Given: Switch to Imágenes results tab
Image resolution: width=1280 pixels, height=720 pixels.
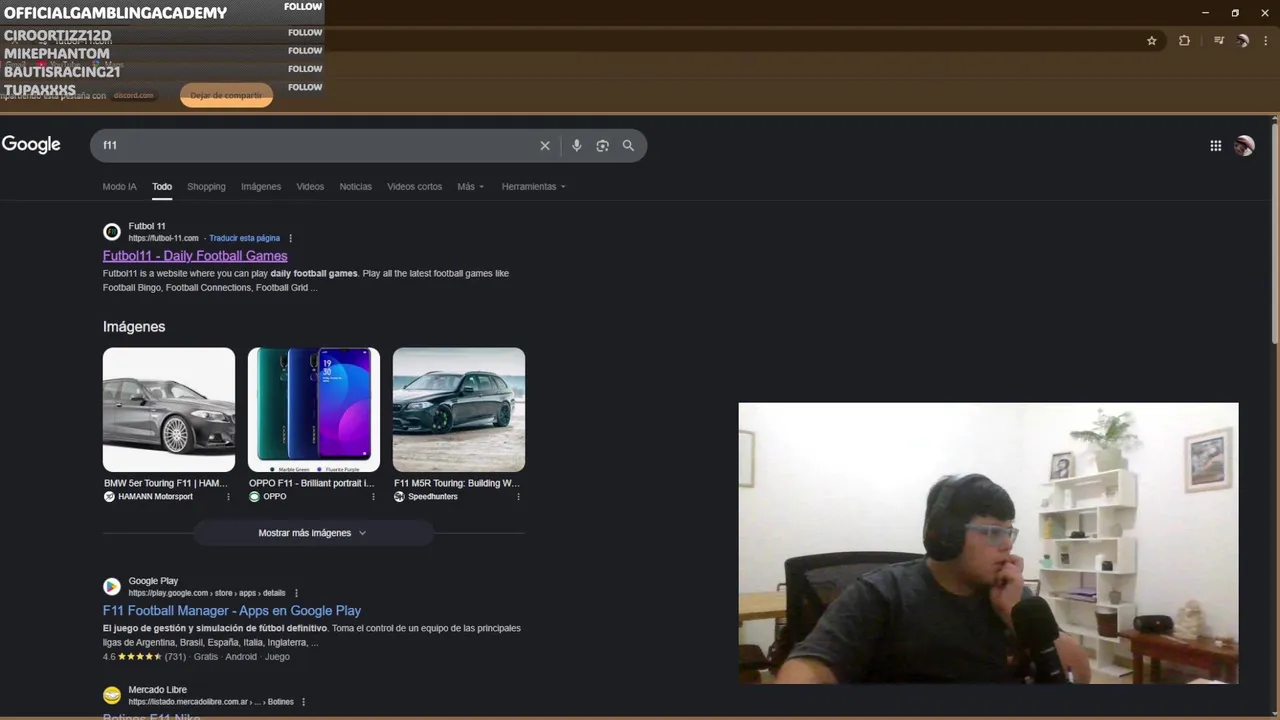Looking at the screenshot, I should tap(261, 187).
